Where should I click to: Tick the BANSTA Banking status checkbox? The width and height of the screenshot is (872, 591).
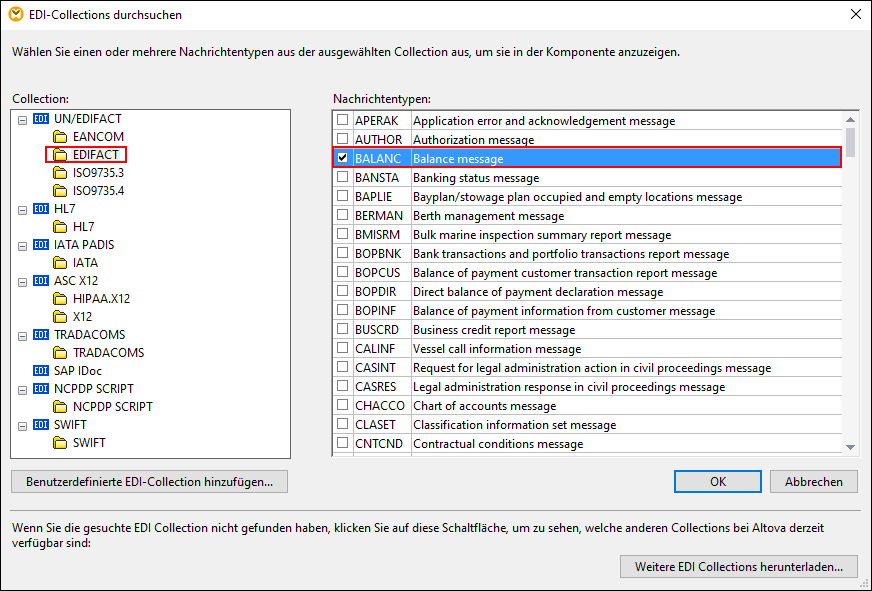point(343,177)
